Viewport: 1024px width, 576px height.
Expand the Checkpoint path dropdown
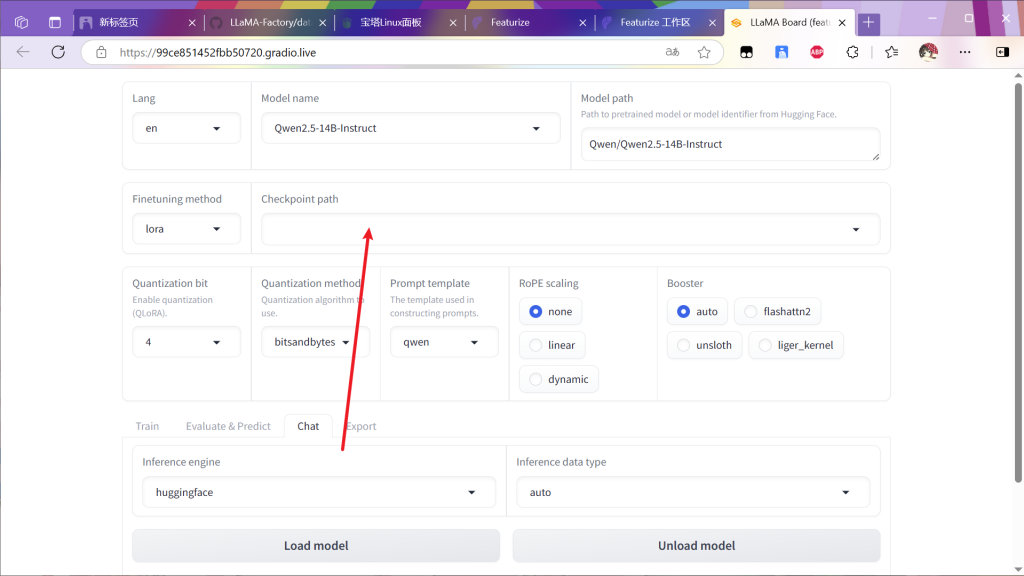pos(570,229)
